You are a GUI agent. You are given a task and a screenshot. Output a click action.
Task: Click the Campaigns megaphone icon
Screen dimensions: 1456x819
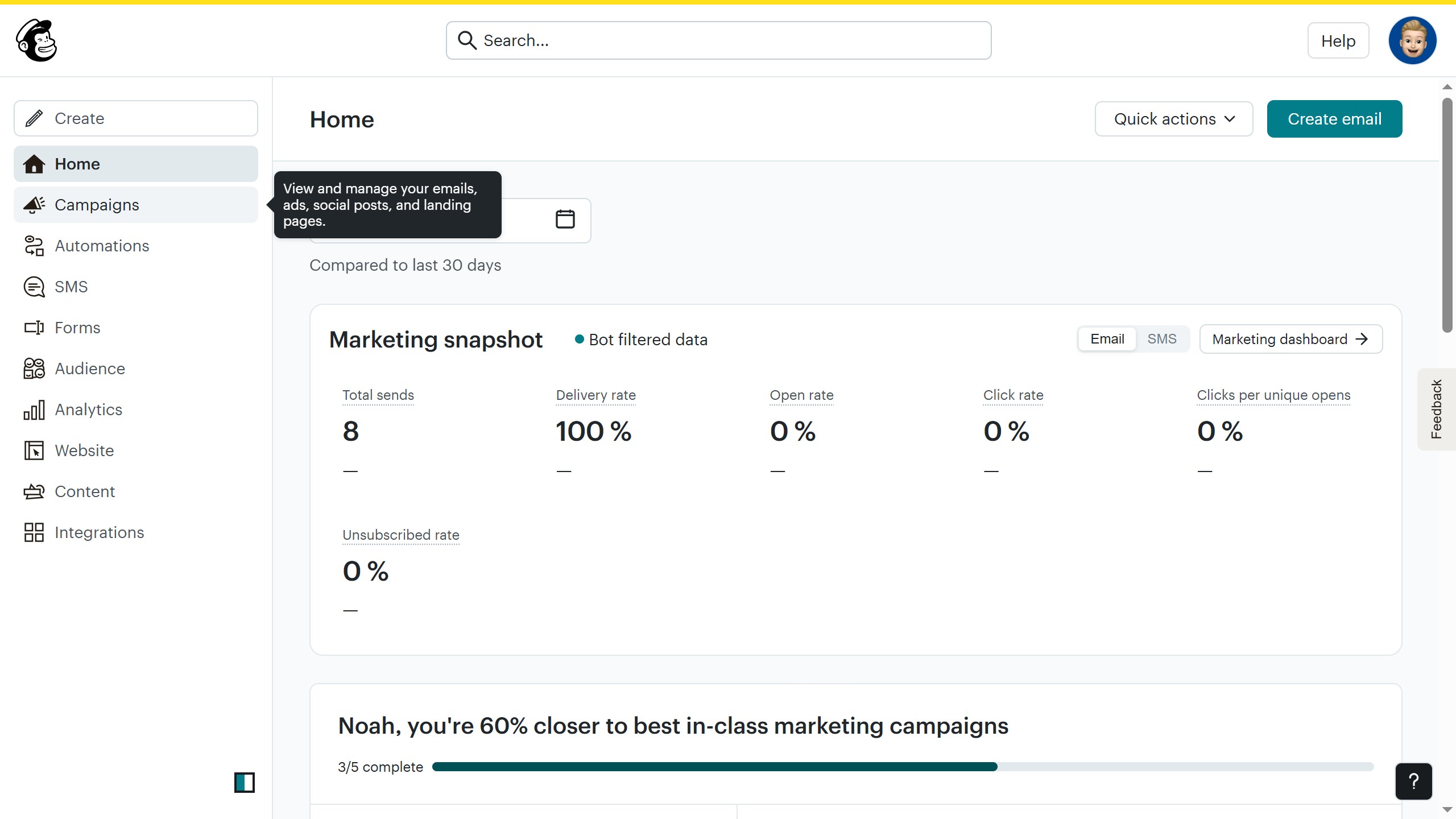(34, 205)
